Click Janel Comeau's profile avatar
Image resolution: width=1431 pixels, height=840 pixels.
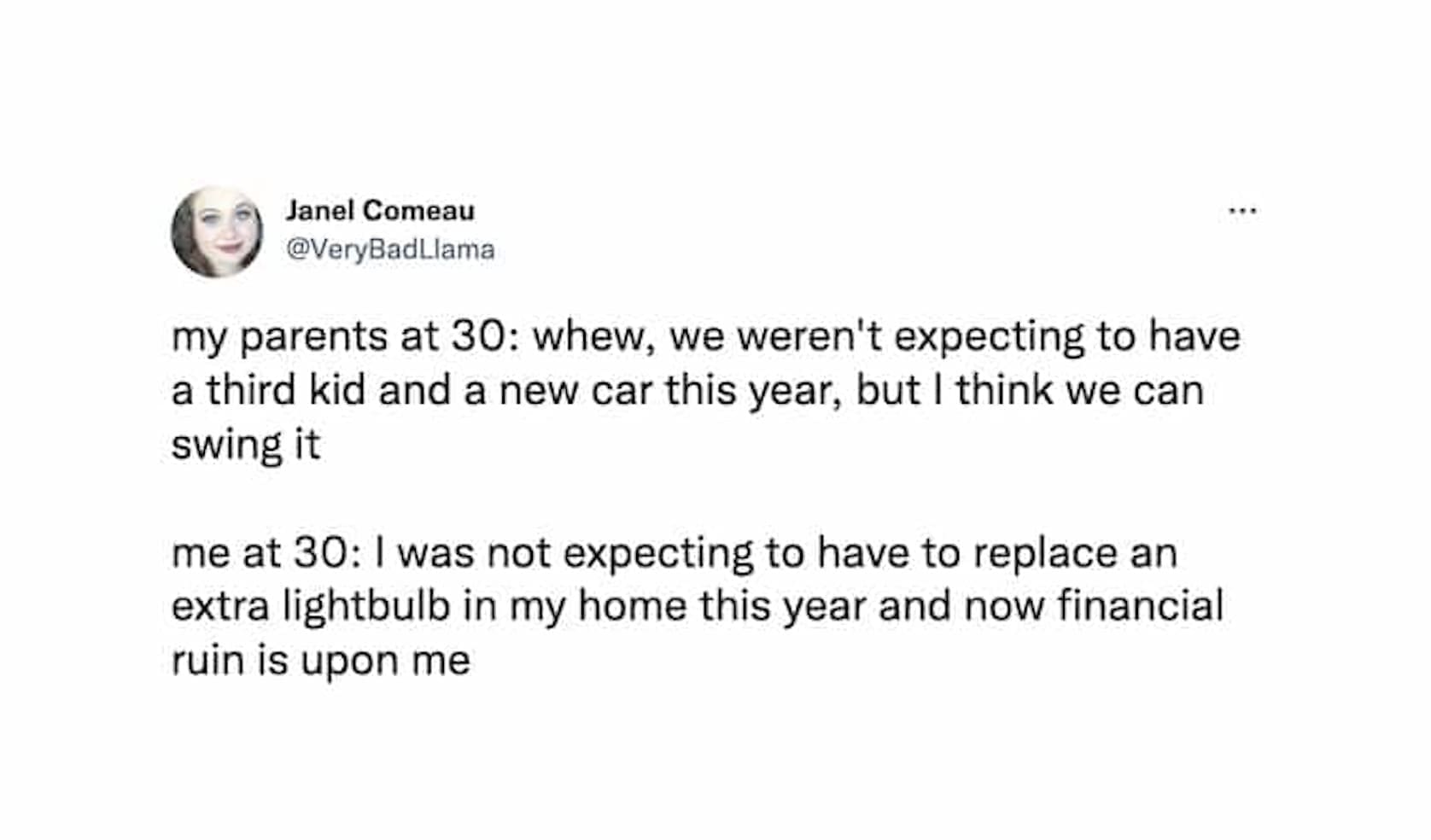[x=217, y=231]
